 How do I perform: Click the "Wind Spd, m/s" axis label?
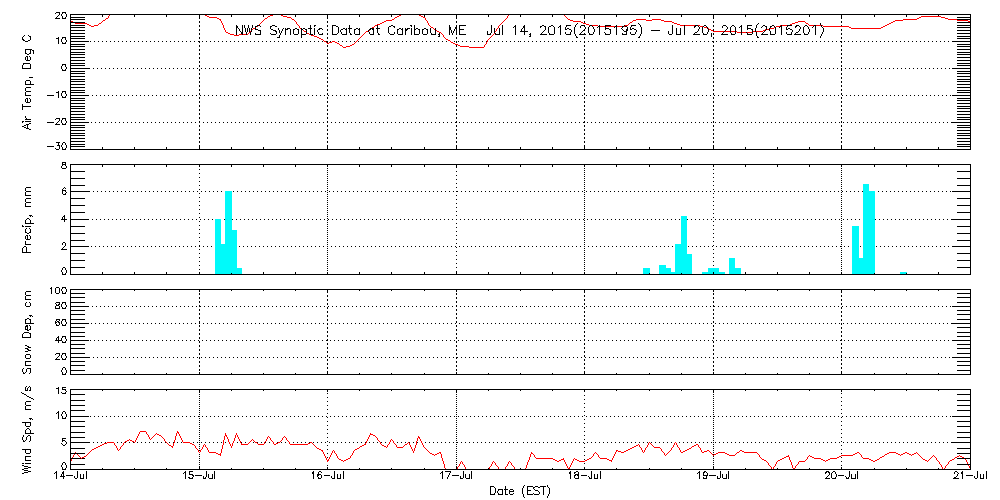(28, 427)
